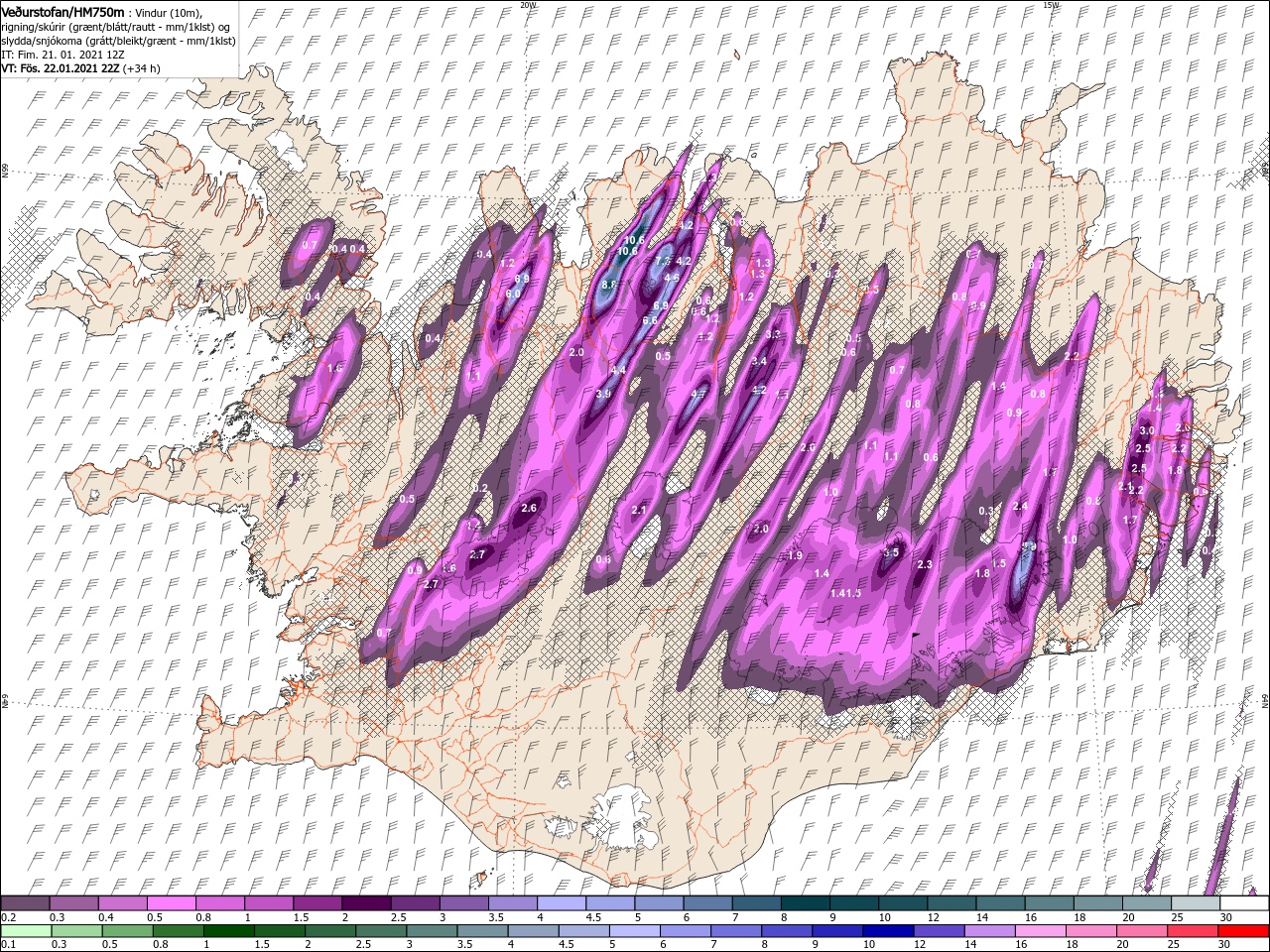Click the 3.9 snowfall value on the map
This screenshot has height=952, width=1270.
click(603, 394)
